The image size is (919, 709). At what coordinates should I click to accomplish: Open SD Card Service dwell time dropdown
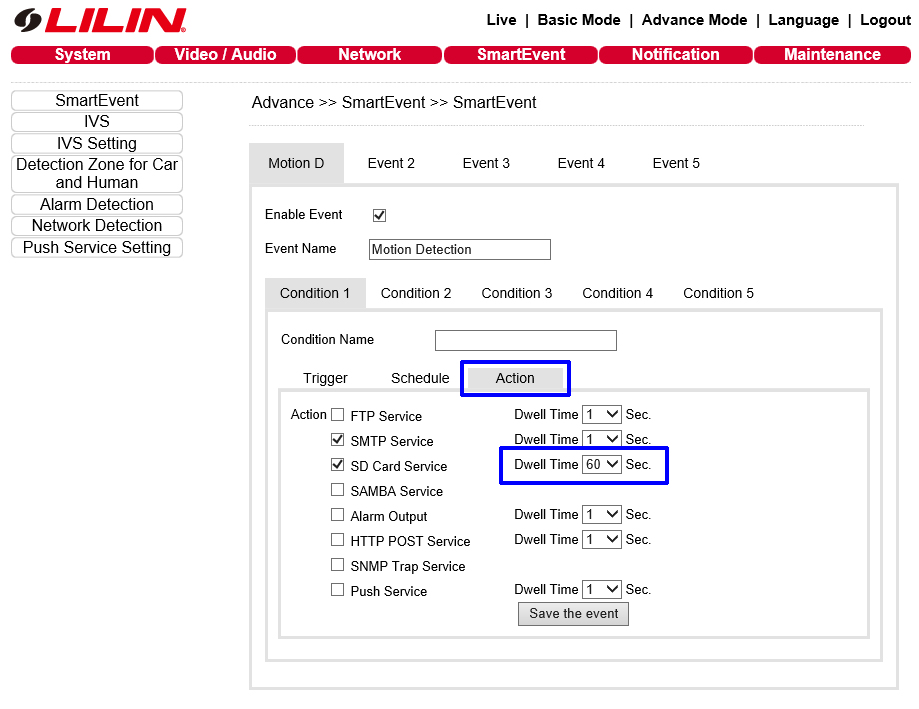(602, 465)
